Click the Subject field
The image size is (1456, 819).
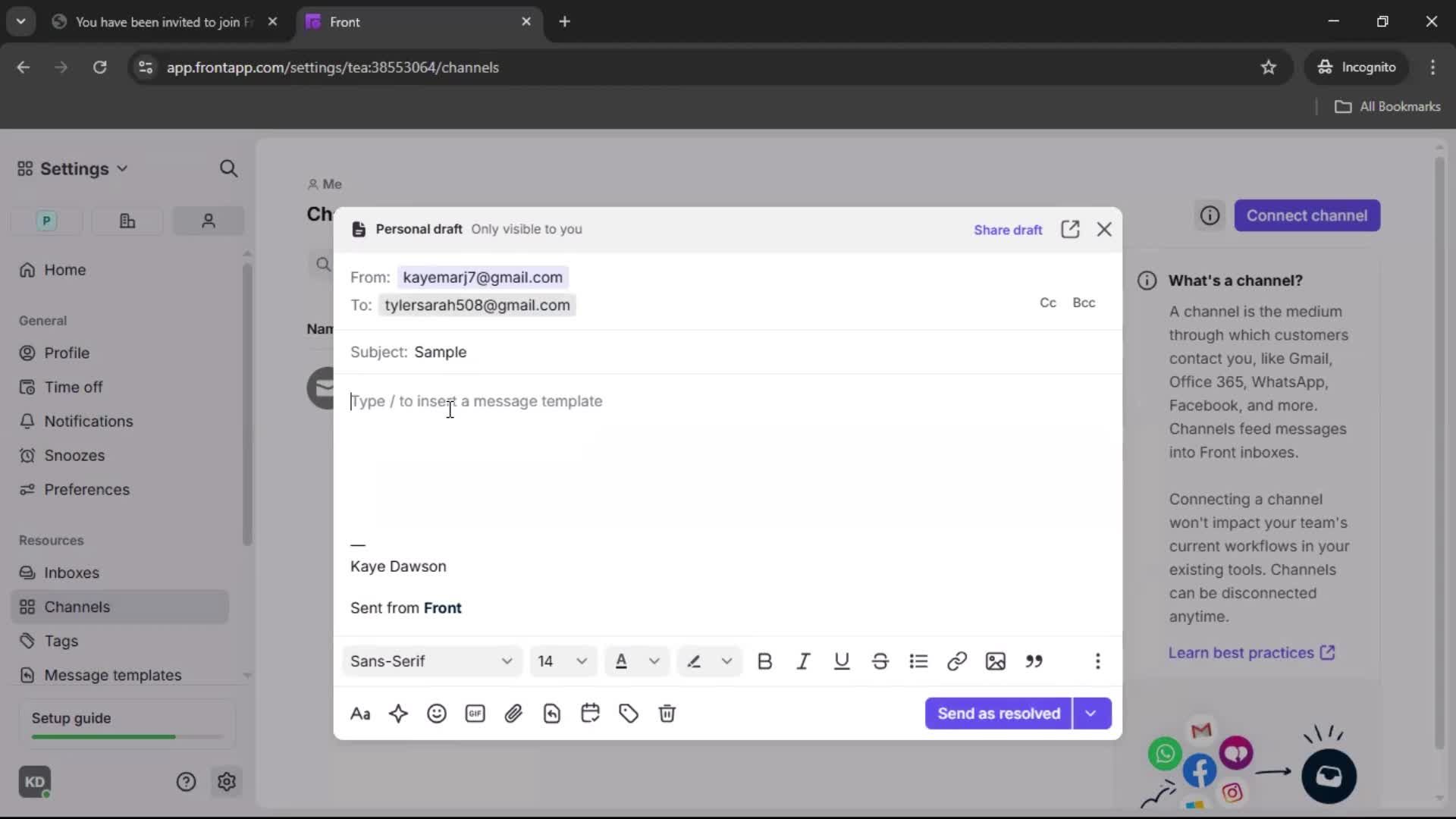click(442, 352)
